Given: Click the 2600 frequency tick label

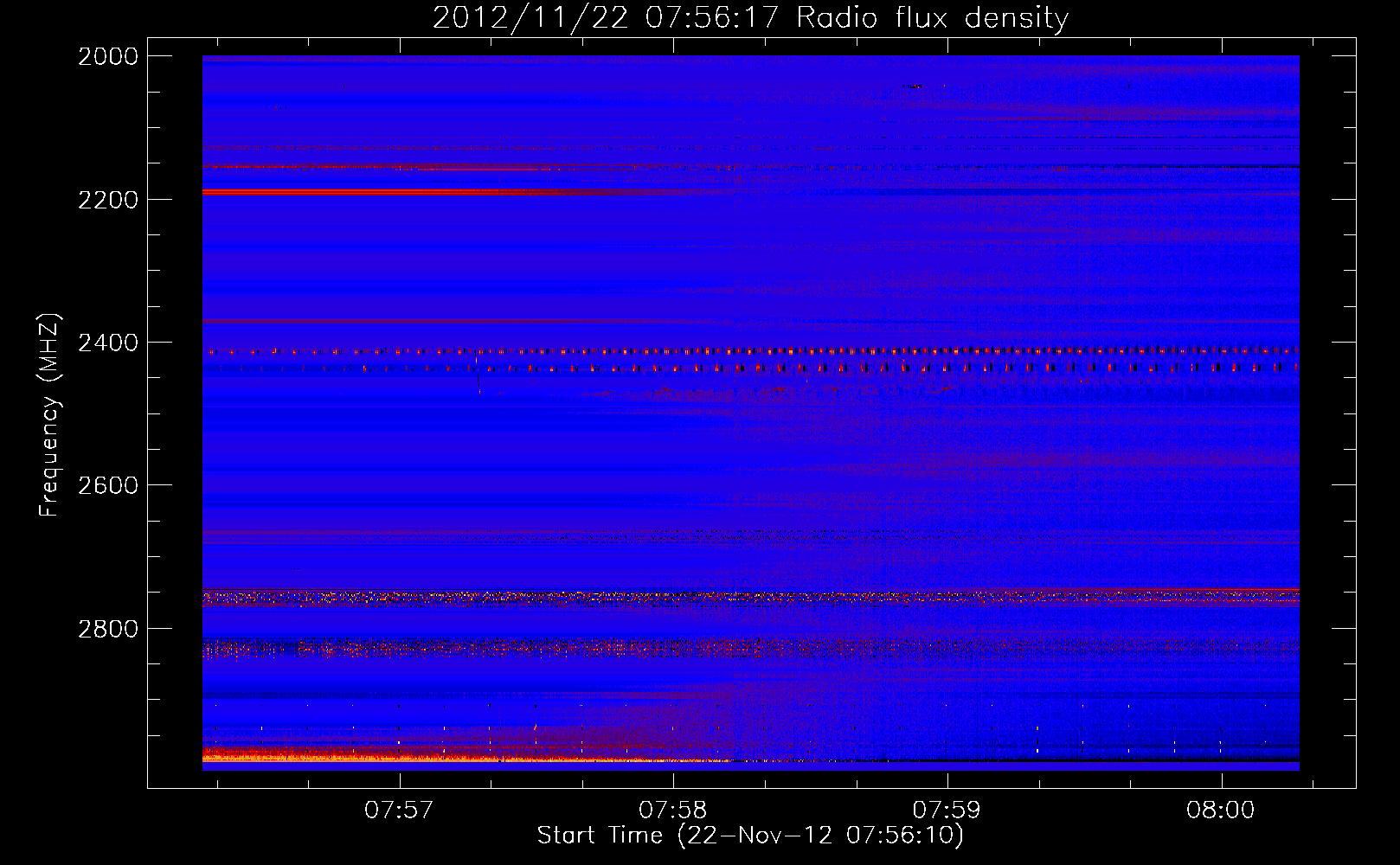Looking at the screenshot, I should 108,485.
